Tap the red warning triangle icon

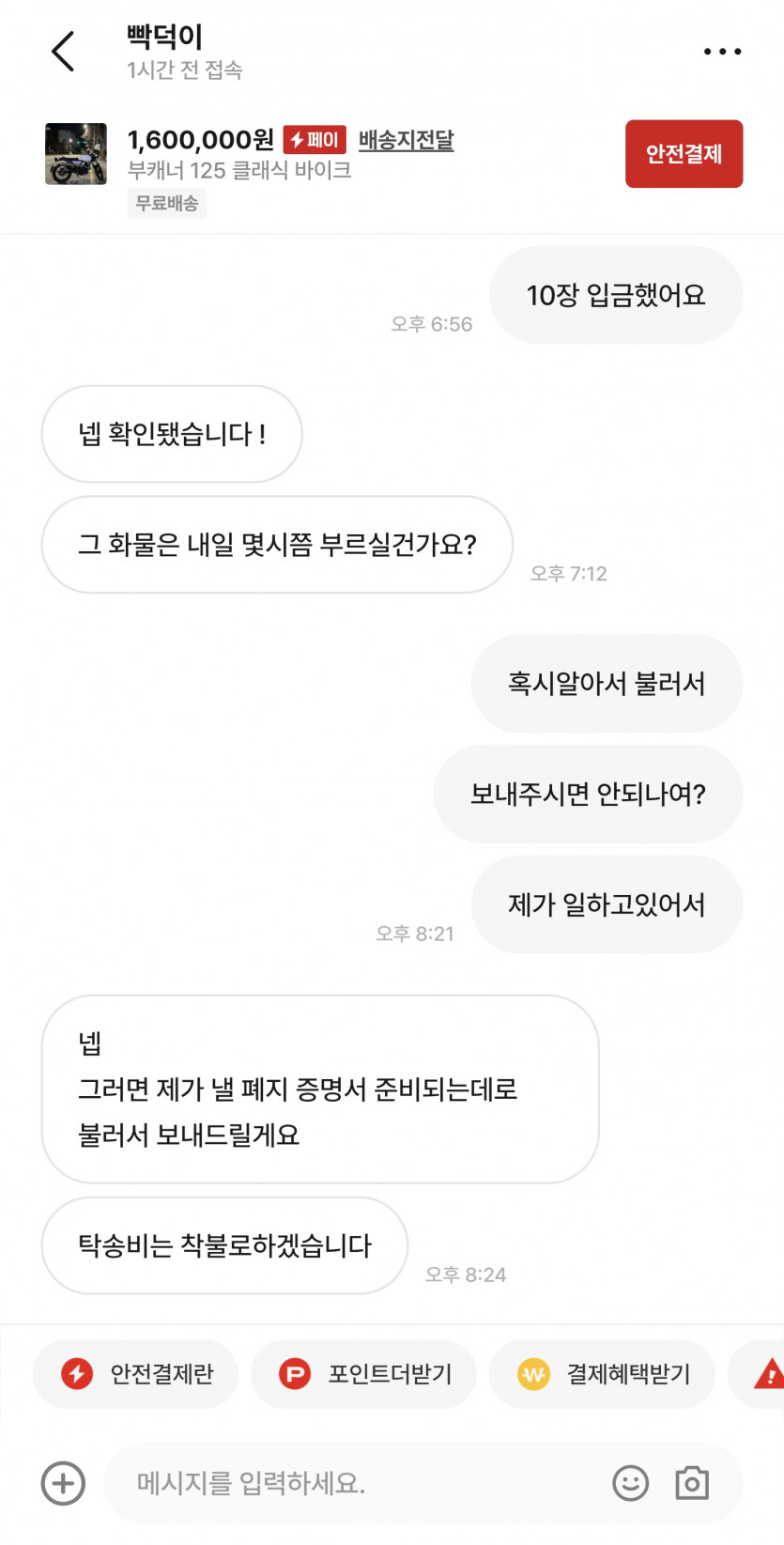click(x=770, y=1374)
